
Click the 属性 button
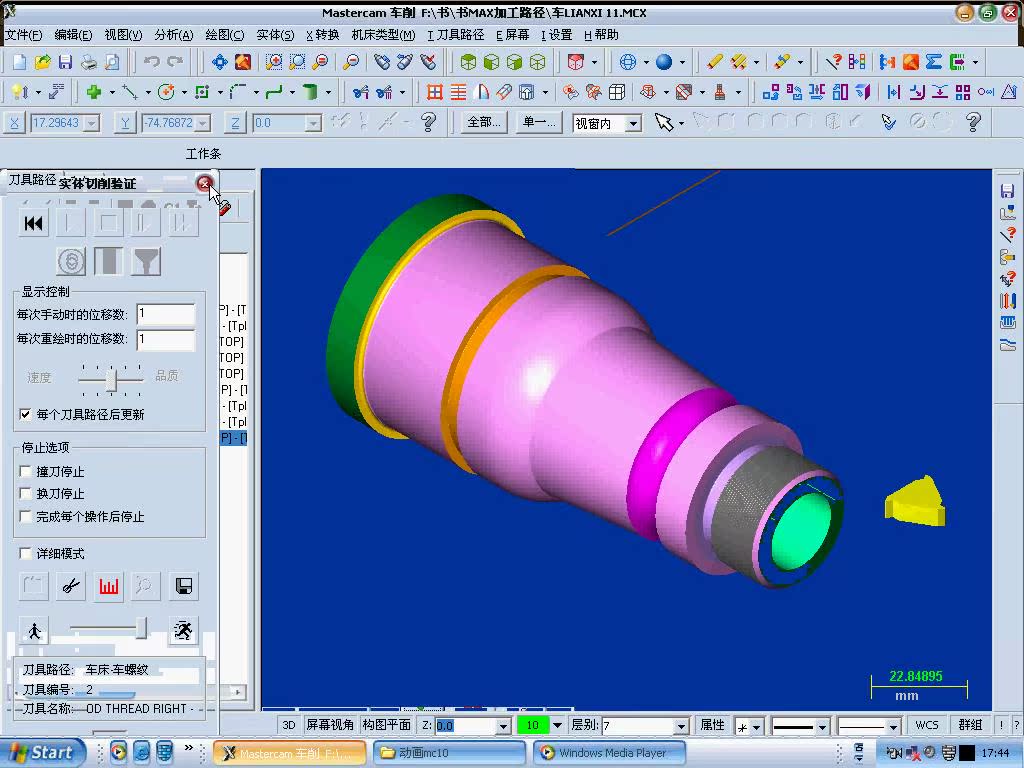coord(712,725)
